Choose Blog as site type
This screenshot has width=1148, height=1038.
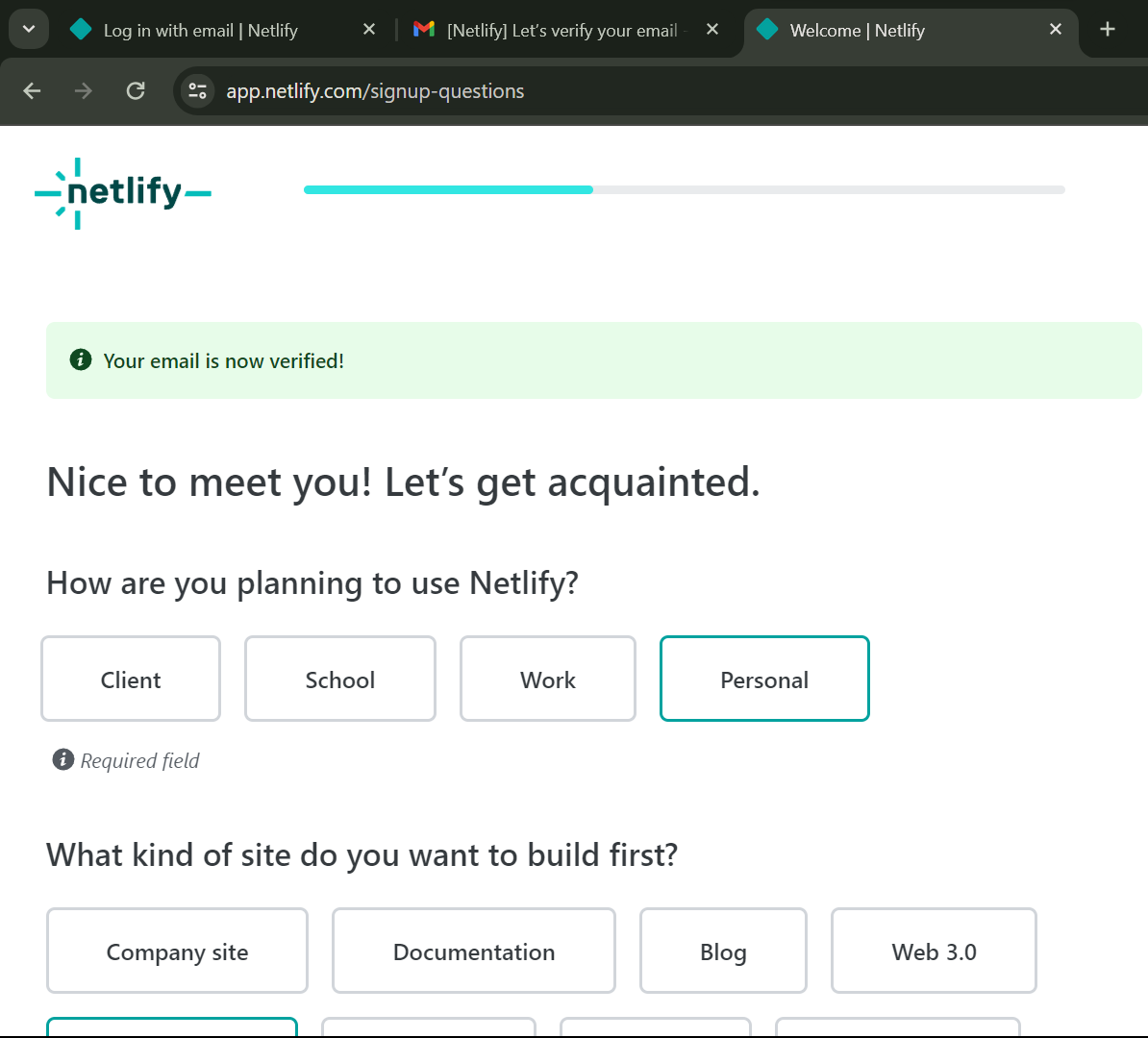(722, 951)
